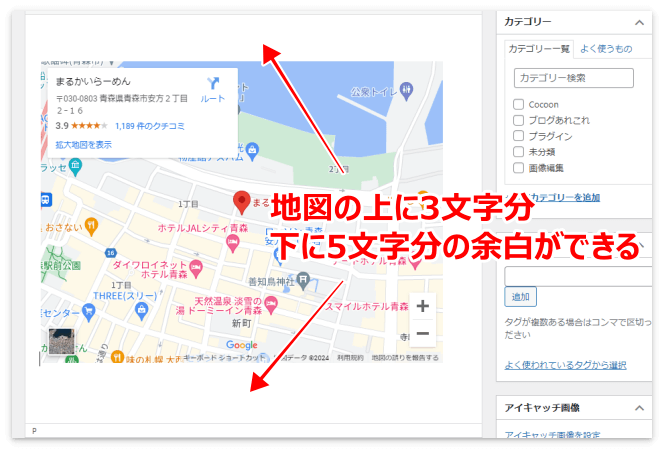Collapse the カテゴリー panel
The image size is (664, 451).
click(x=639, y=22)
